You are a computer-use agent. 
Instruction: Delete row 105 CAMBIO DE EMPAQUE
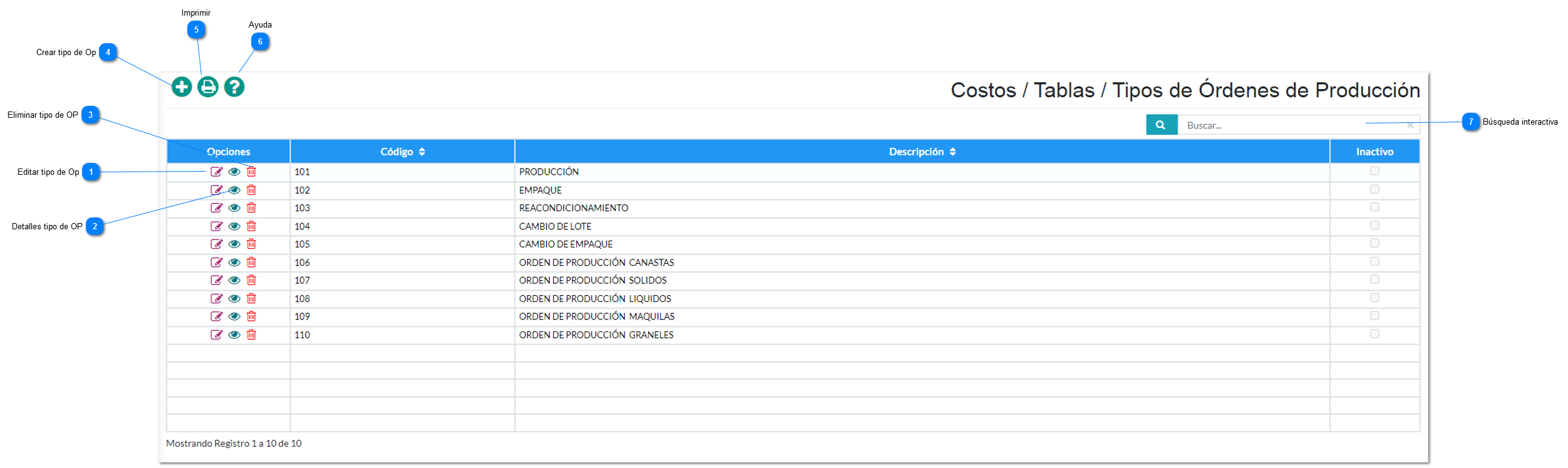point(251,244)
